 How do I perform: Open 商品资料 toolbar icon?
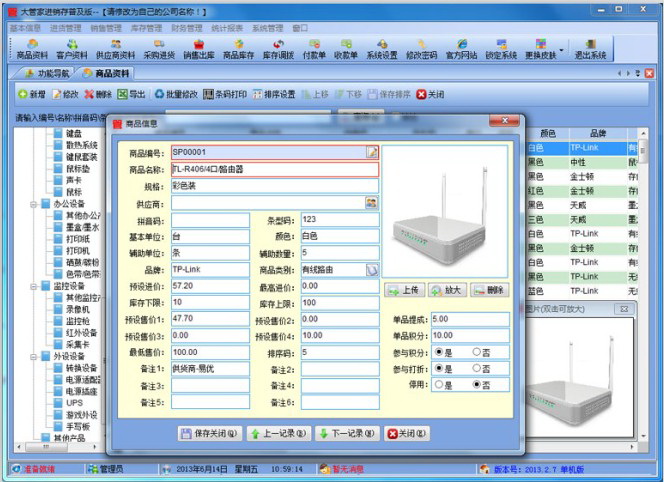[x=32, y=49]
